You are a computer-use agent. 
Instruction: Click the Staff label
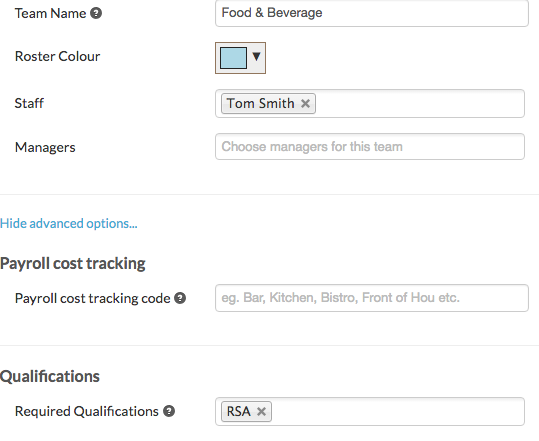pos(29,103)
